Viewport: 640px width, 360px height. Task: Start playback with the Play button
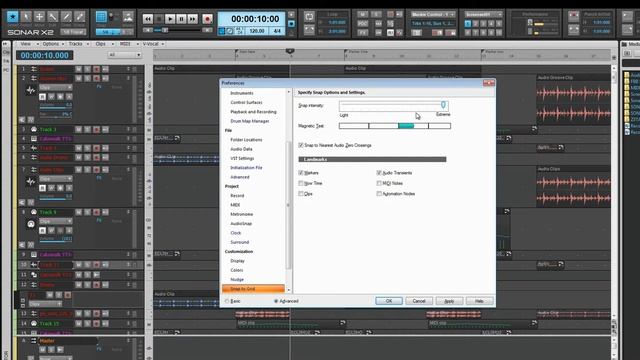(170, 19)
